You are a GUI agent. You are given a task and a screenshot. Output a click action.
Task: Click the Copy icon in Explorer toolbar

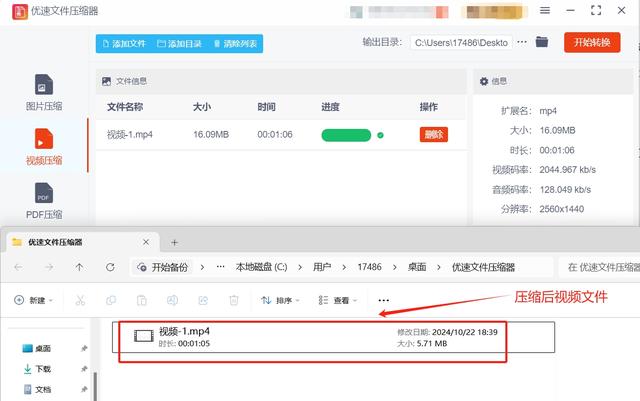tap(111, 301)
